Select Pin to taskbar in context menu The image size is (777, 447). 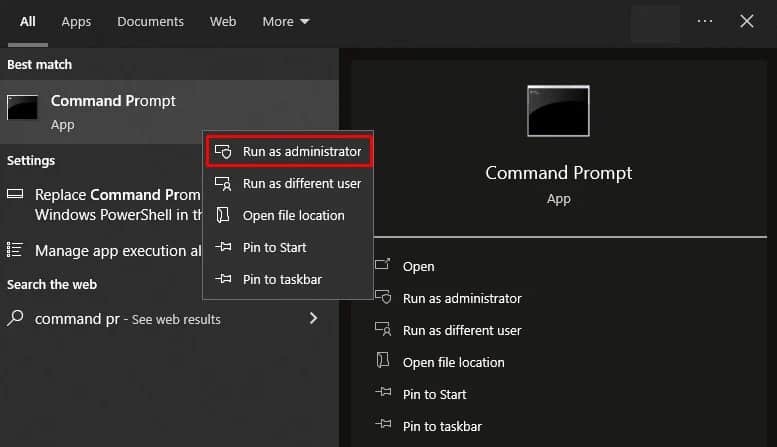pyautogui.click(x=288, y=279)
